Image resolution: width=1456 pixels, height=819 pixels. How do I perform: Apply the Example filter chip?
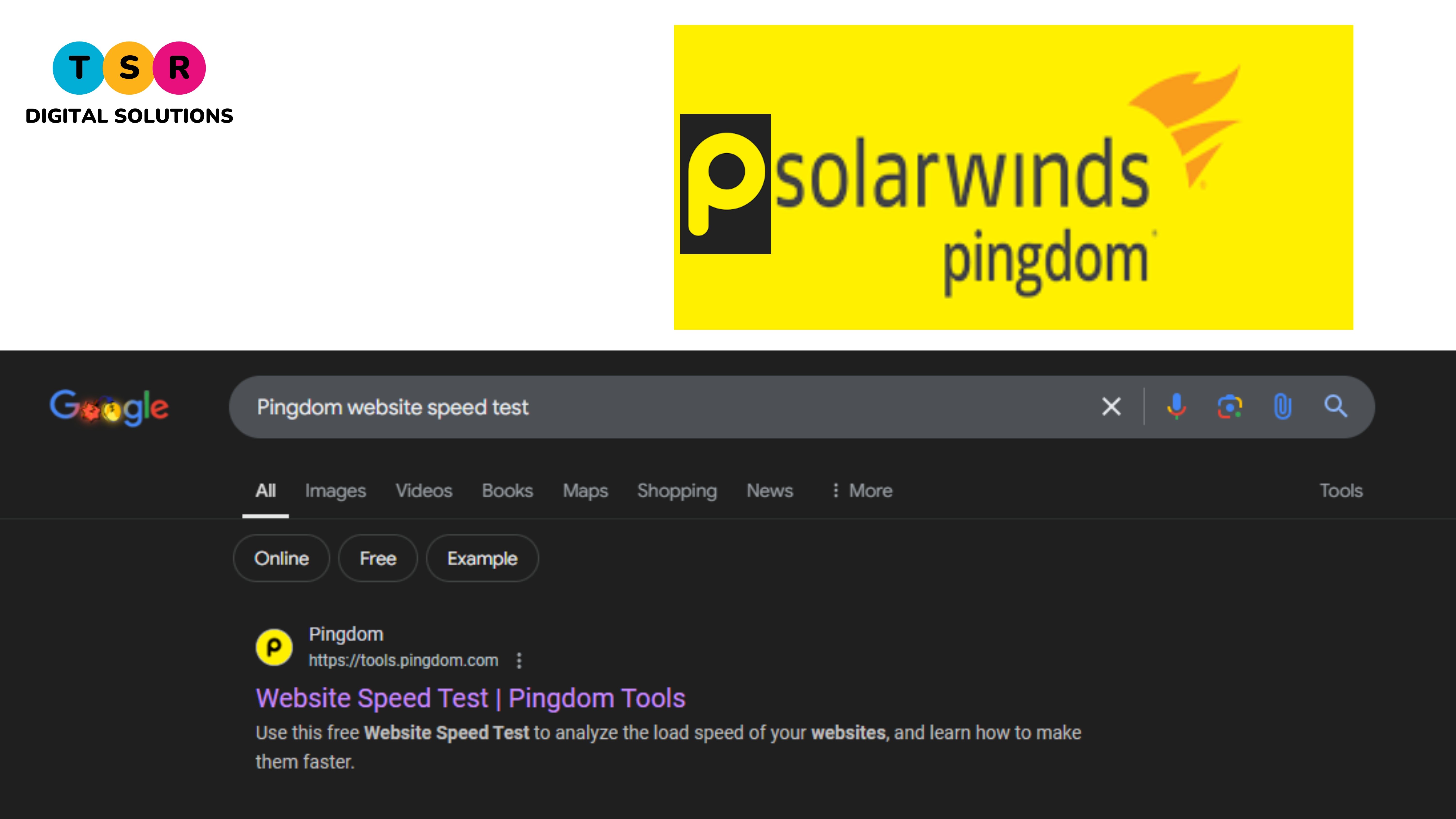click(482, 558)
